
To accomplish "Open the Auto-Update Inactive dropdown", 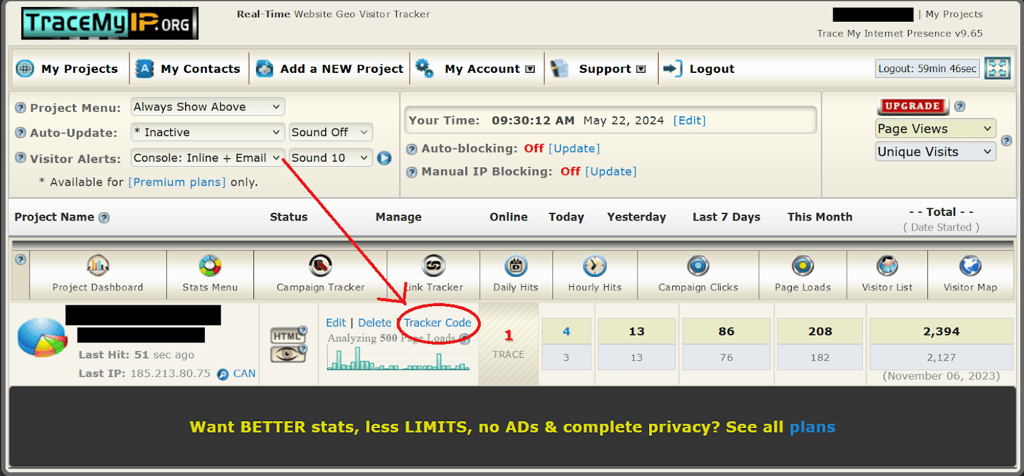I will click(208, 132).
